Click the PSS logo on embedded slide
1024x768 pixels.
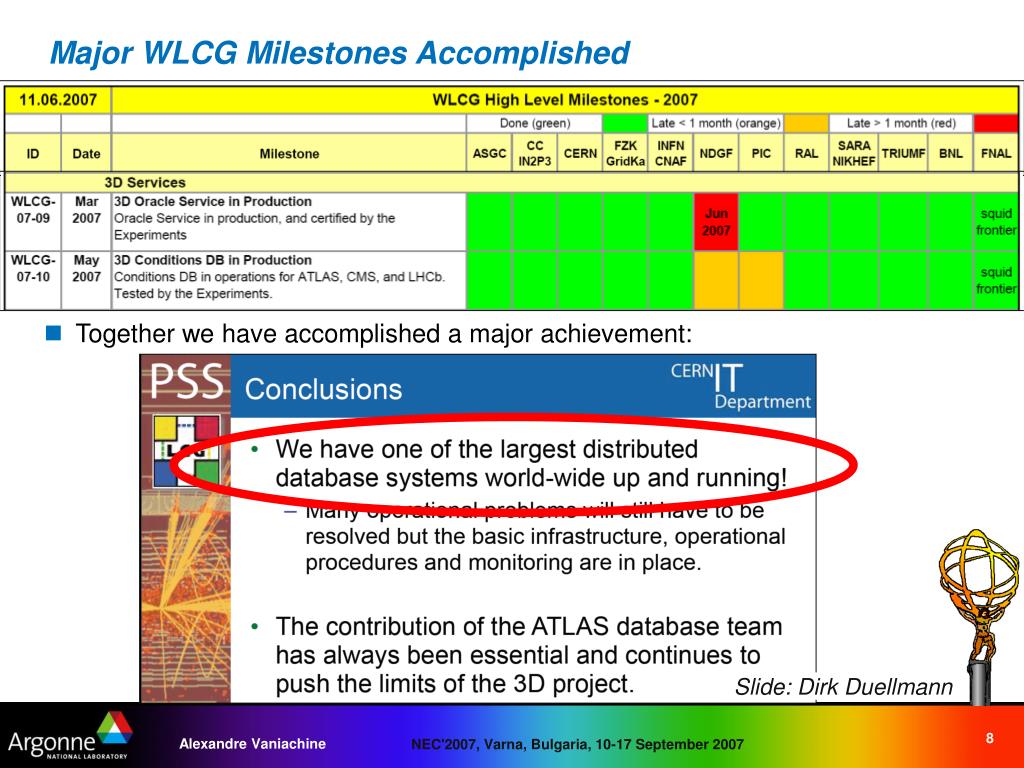point(187,381)
